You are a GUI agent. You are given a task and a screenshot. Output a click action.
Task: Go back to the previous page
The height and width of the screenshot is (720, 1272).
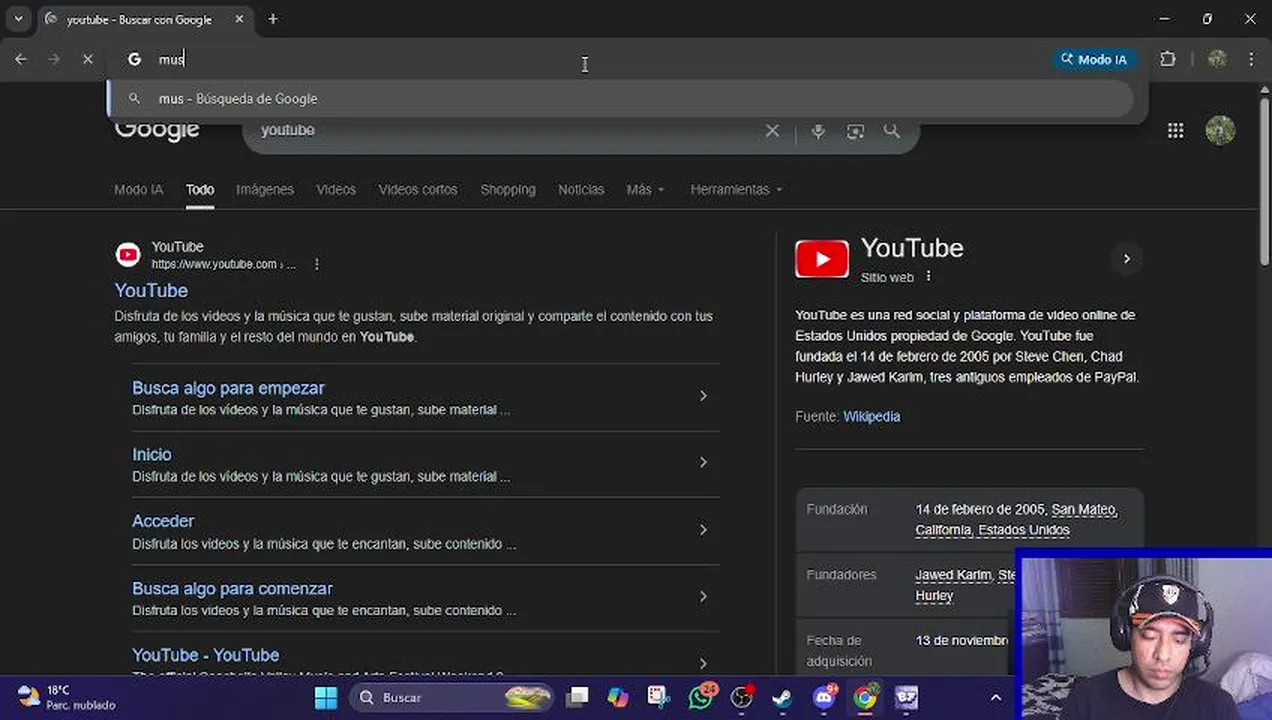coord(21,60)
